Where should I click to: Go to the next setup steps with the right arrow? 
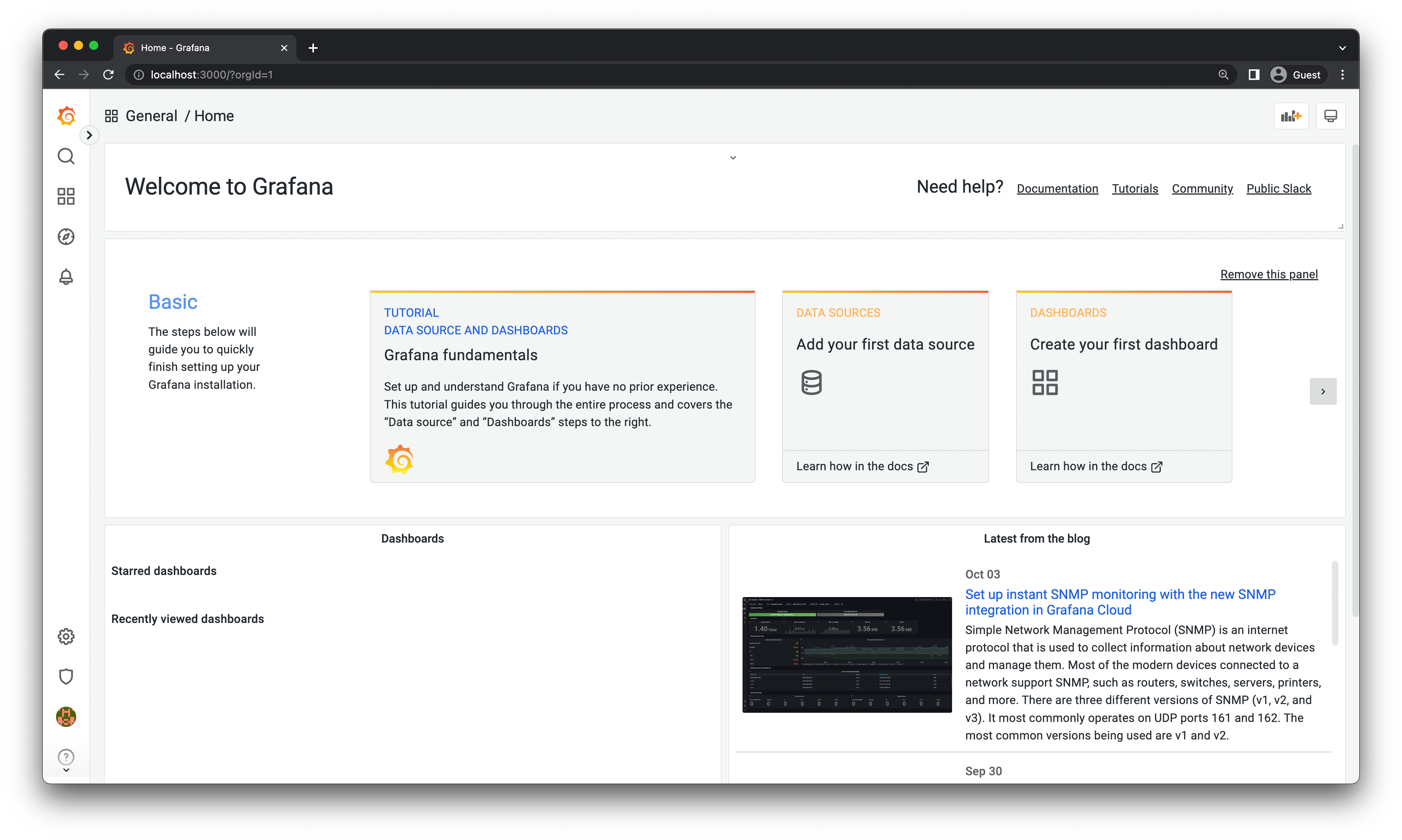coord(1323,391)
